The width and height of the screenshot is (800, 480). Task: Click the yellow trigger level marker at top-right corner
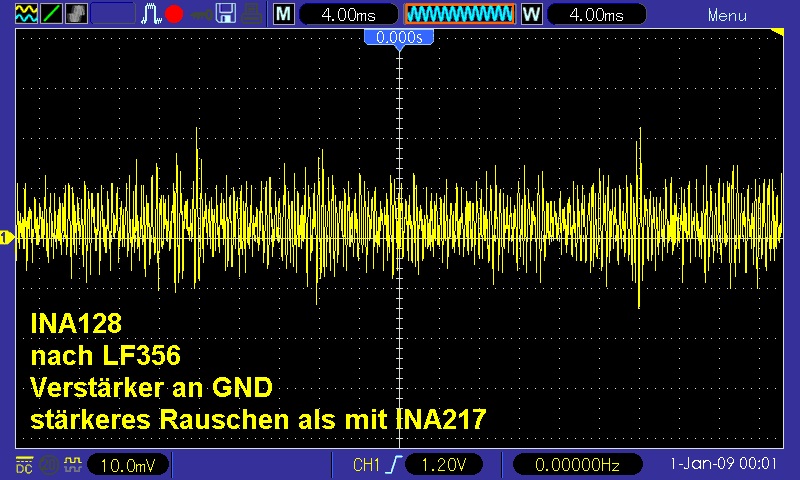click(777, 33)
